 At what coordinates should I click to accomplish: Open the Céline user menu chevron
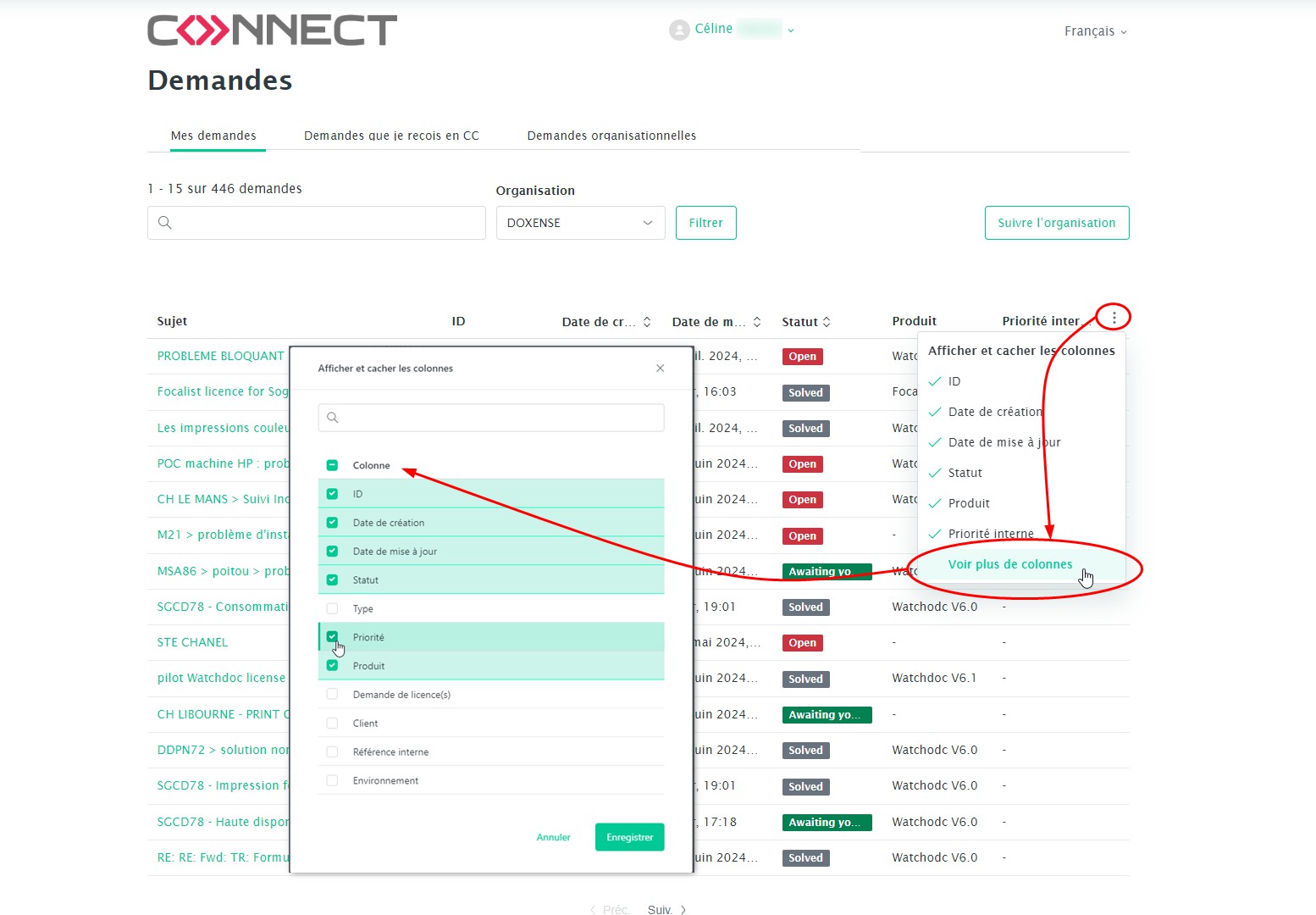coord(791,30)
